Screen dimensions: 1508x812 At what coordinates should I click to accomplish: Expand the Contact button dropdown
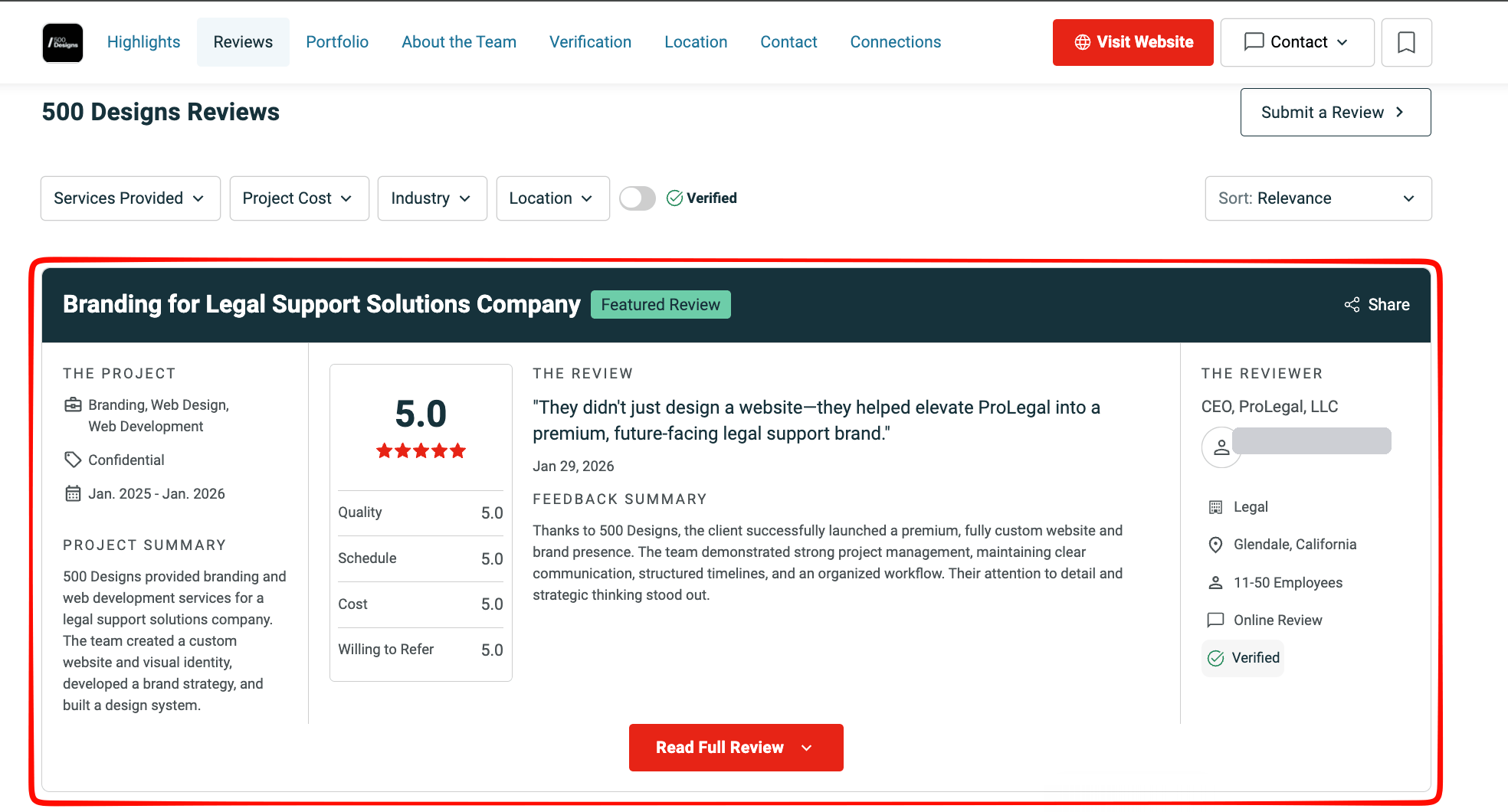click(x=1297, y=42)
